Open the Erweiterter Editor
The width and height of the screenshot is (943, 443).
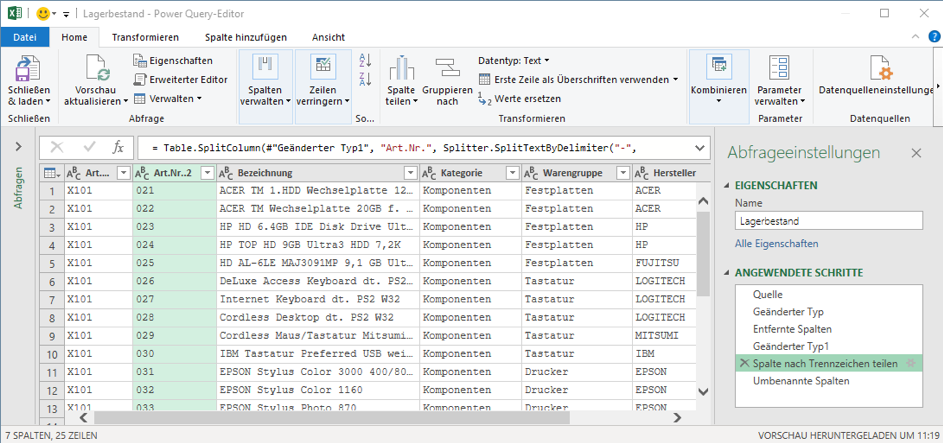point(181,79)
